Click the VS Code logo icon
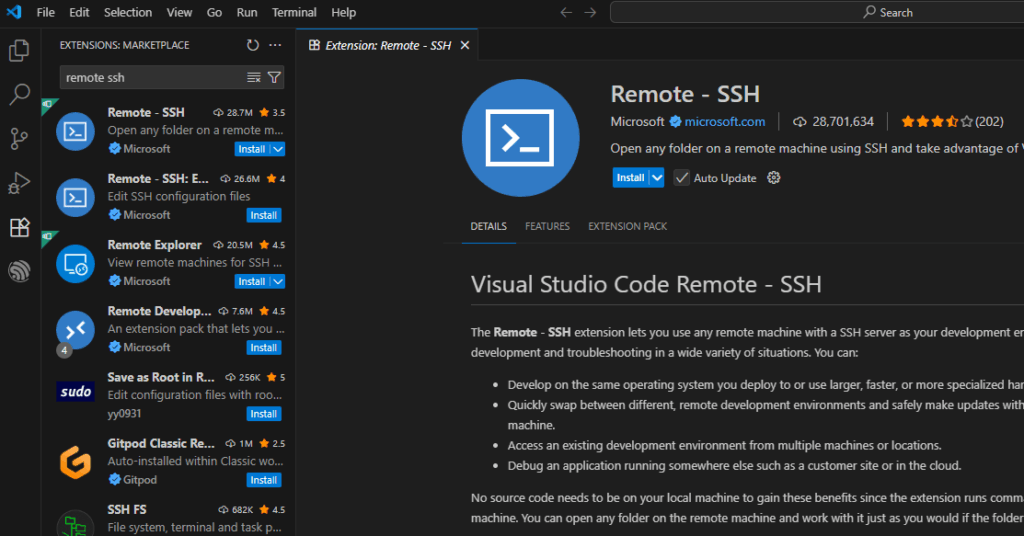 coord(14,12)
